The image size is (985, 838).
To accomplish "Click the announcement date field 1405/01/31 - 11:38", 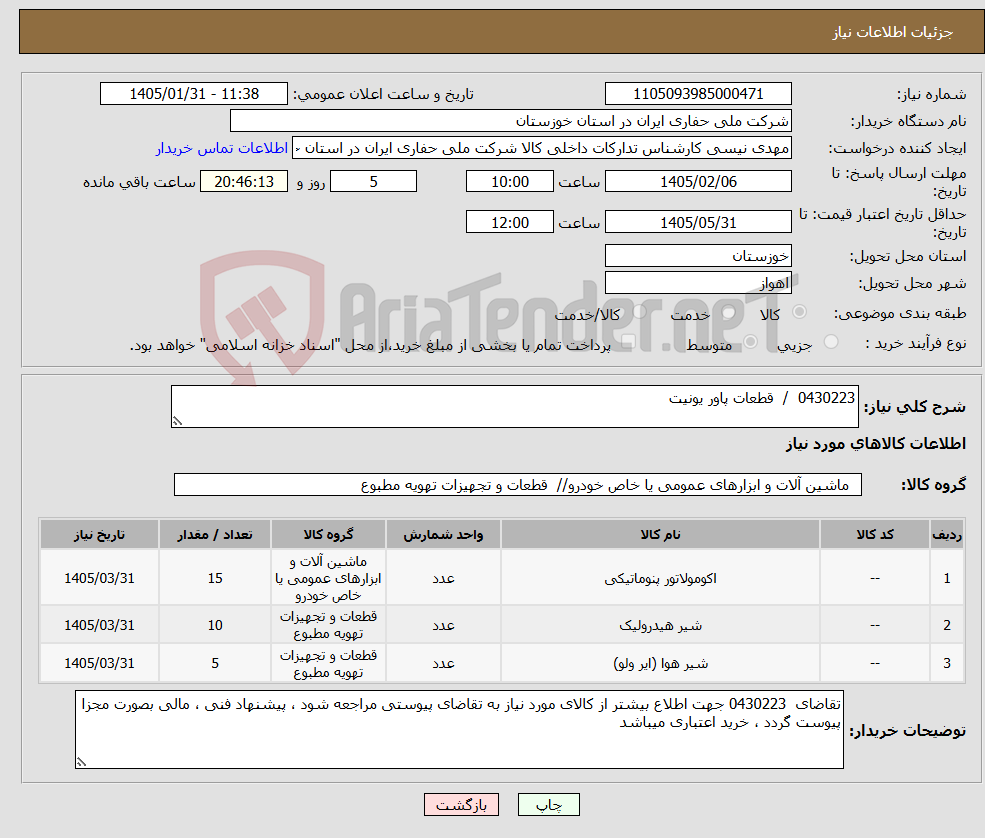I will tap(193, 94).
